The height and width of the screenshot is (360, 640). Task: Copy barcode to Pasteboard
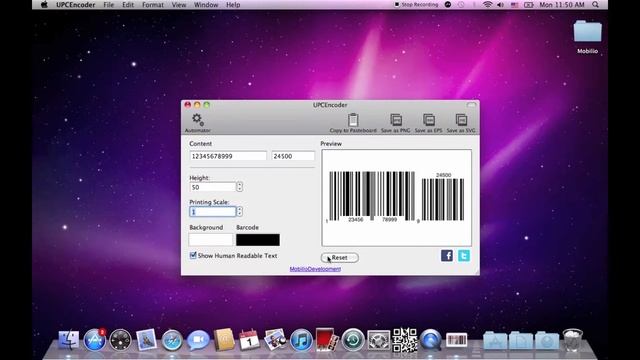click(x=353, y=122)
